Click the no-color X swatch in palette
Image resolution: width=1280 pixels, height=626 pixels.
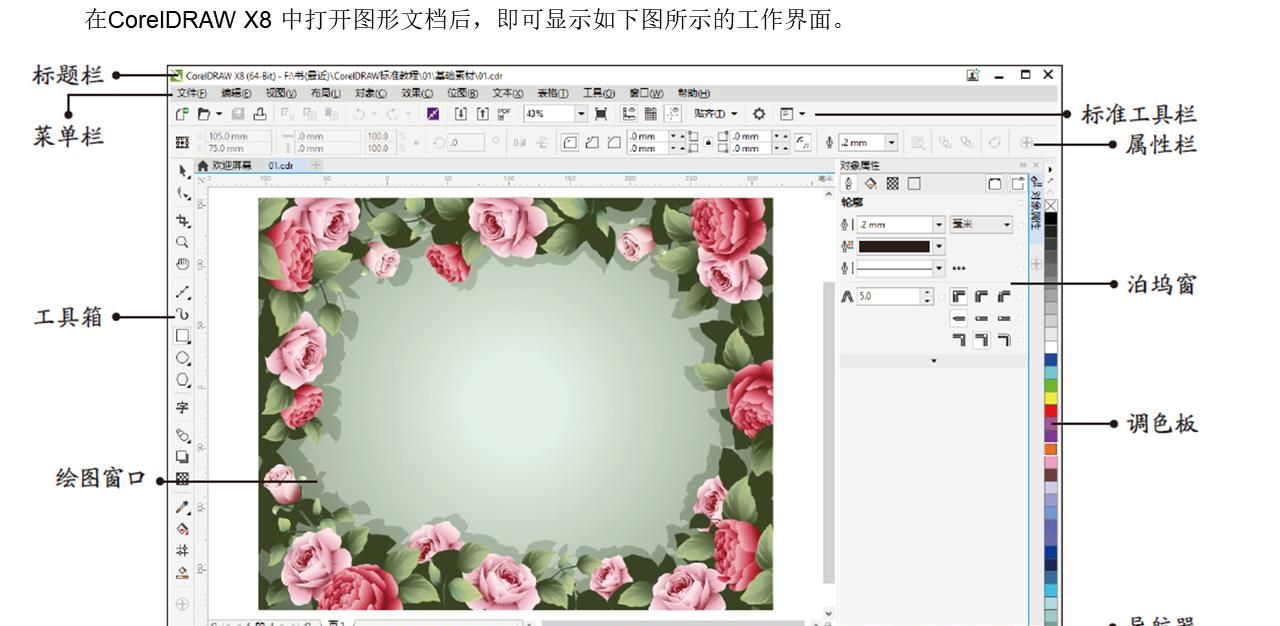[1050, 205]
